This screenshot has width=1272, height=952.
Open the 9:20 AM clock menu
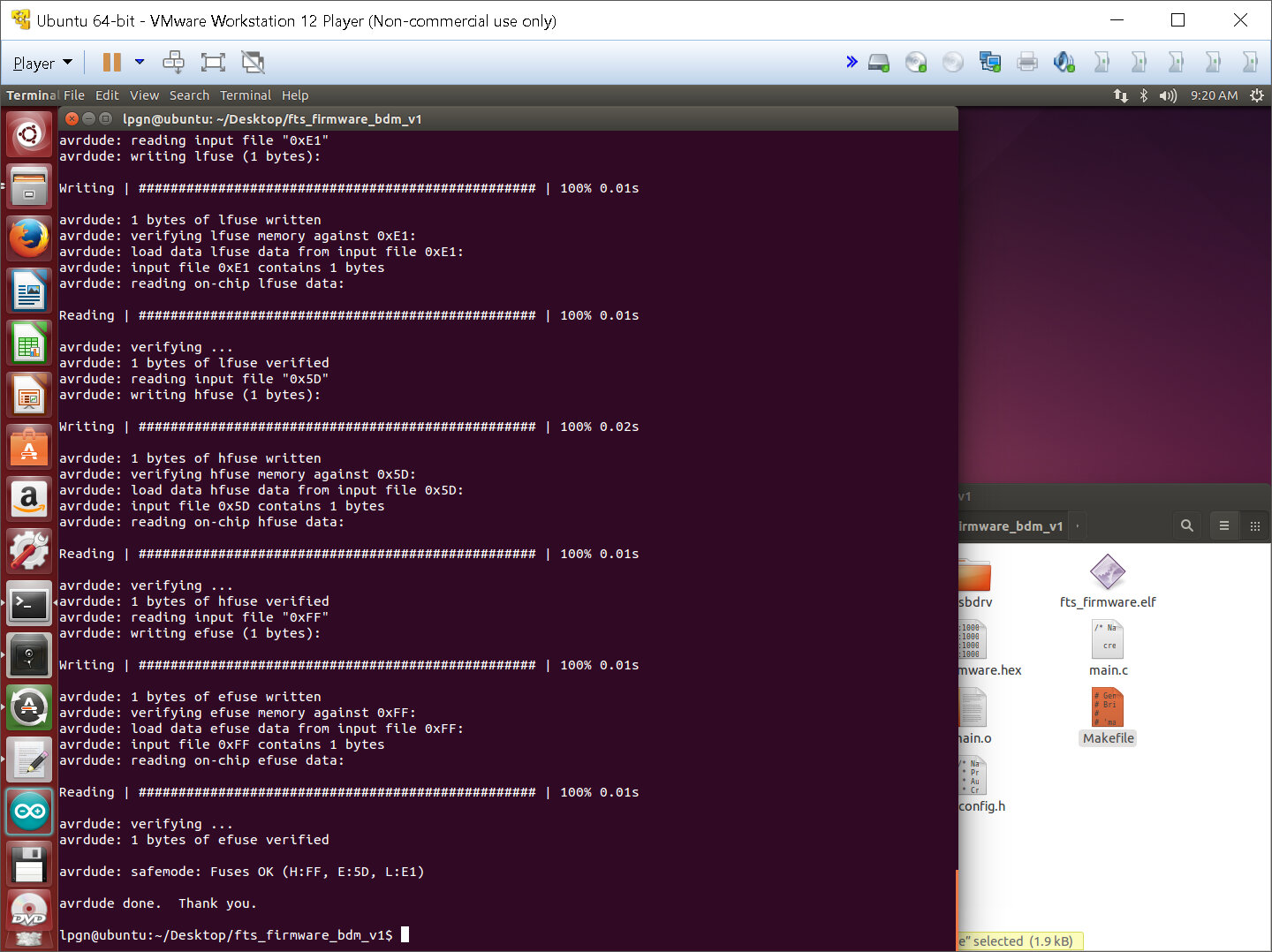[x=1214, y=95]
